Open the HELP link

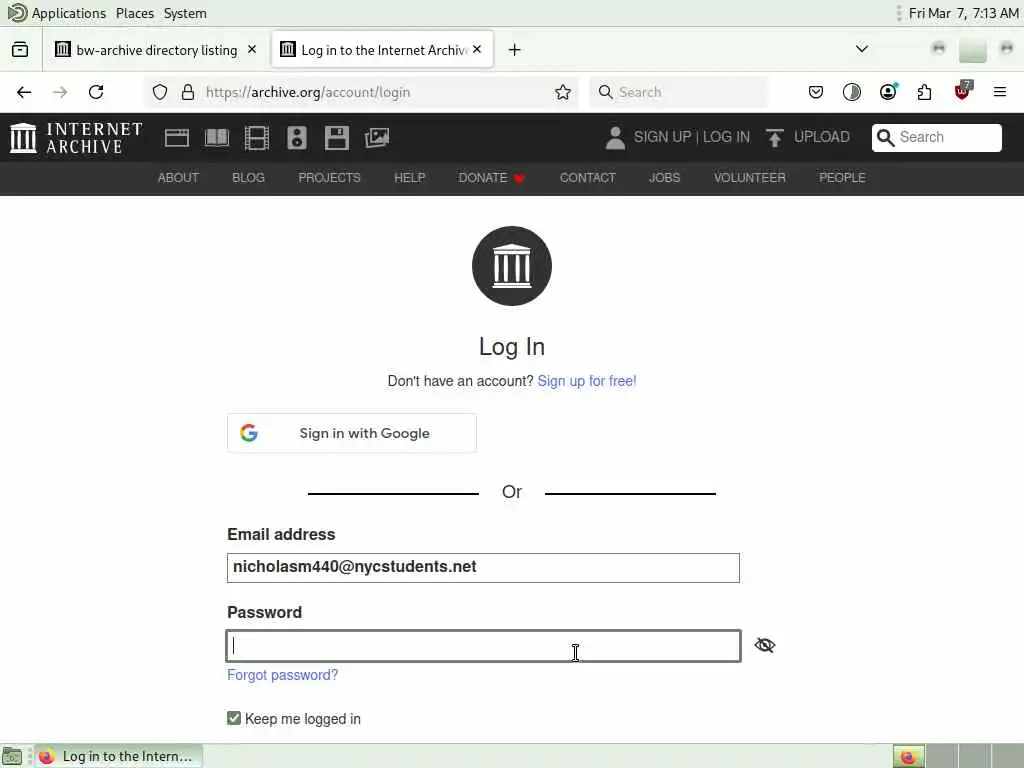pyautogui.click(x=409, y=178)
